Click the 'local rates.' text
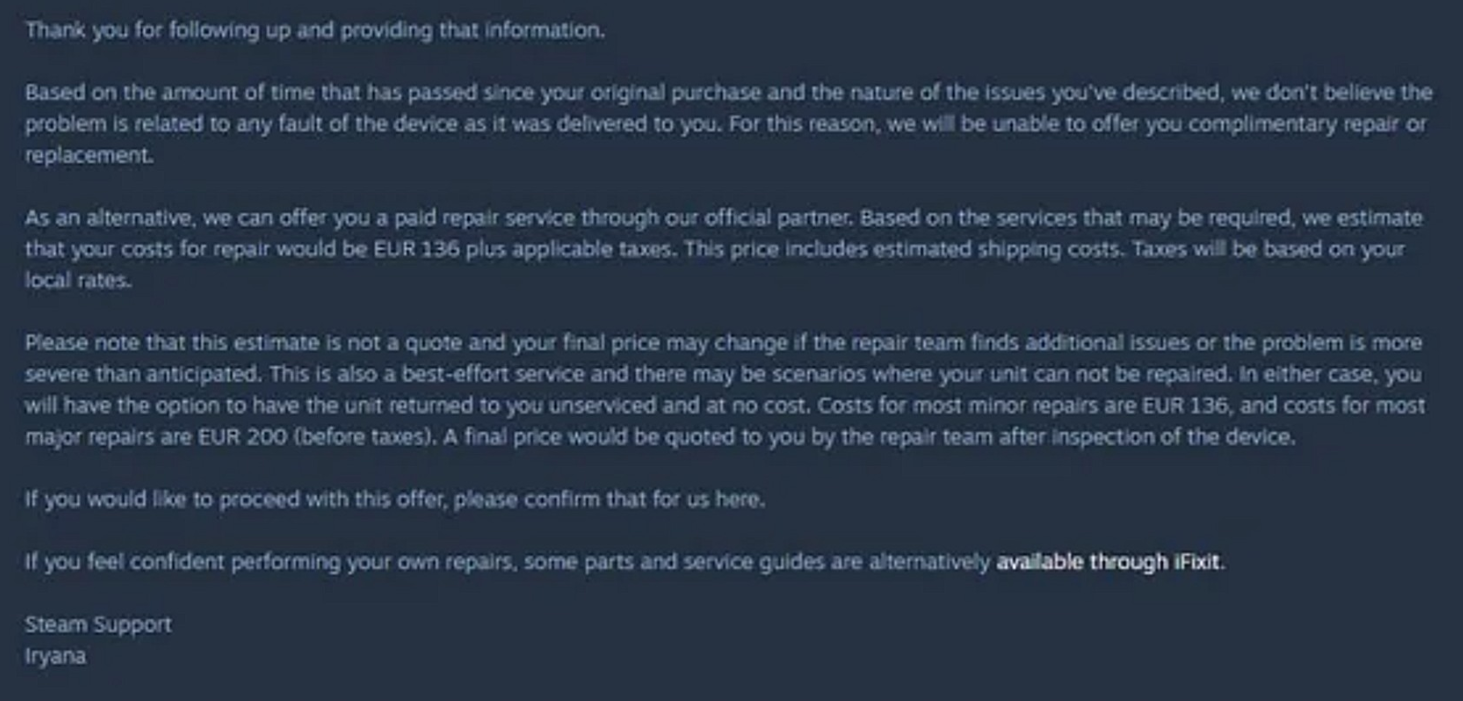Screen dimensions: 1463x701 point(78,281)
